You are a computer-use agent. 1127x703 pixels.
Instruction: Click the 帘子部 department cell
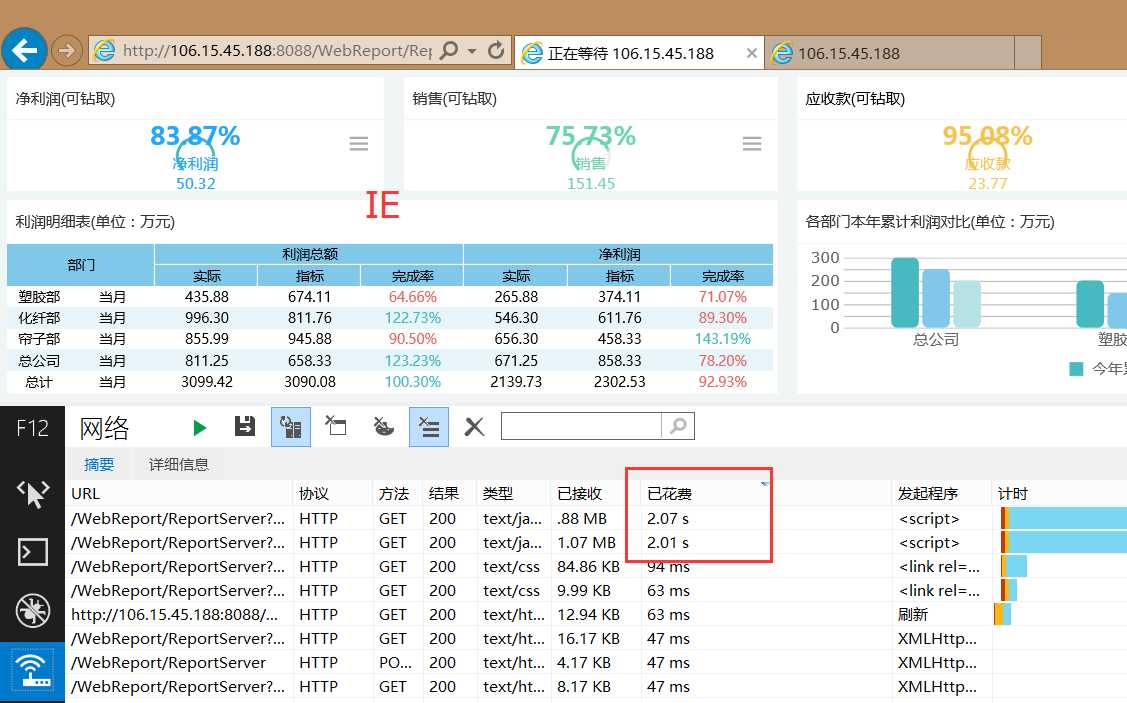point(40,339)
